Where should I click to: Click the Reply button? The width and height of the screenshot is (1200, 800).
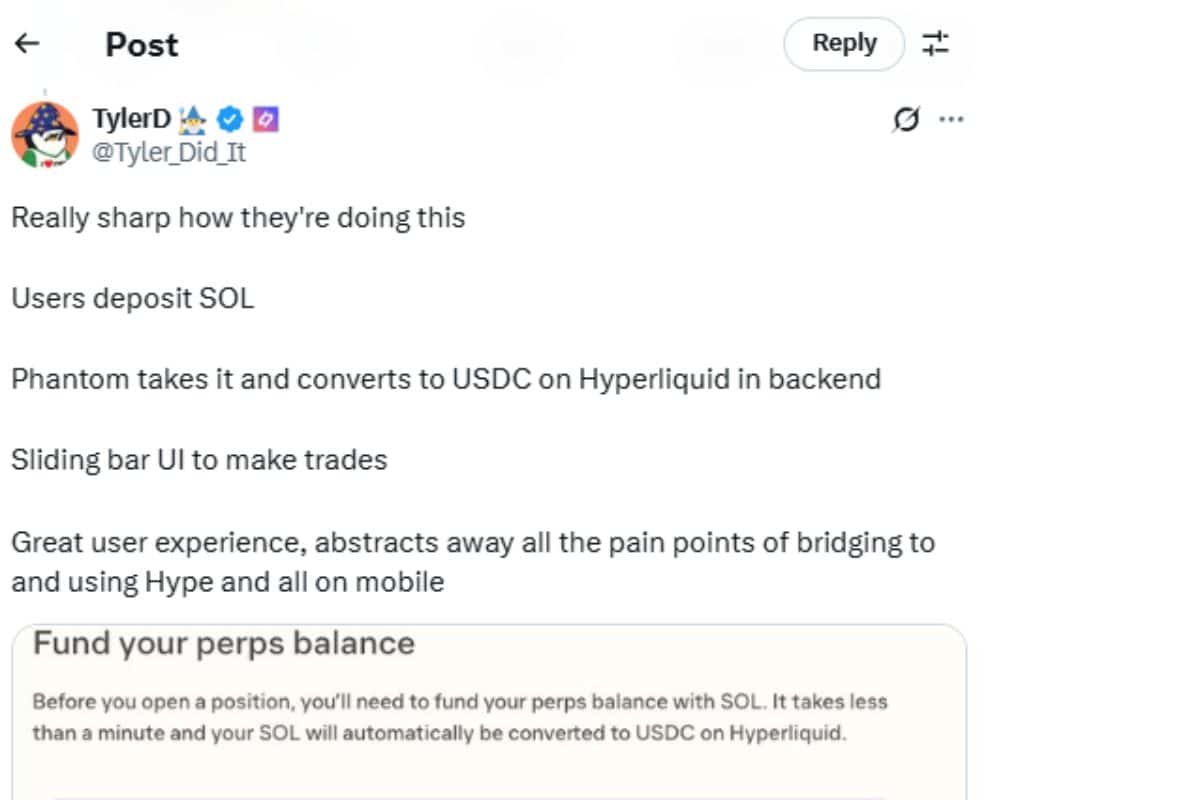(x=844, y=44)
